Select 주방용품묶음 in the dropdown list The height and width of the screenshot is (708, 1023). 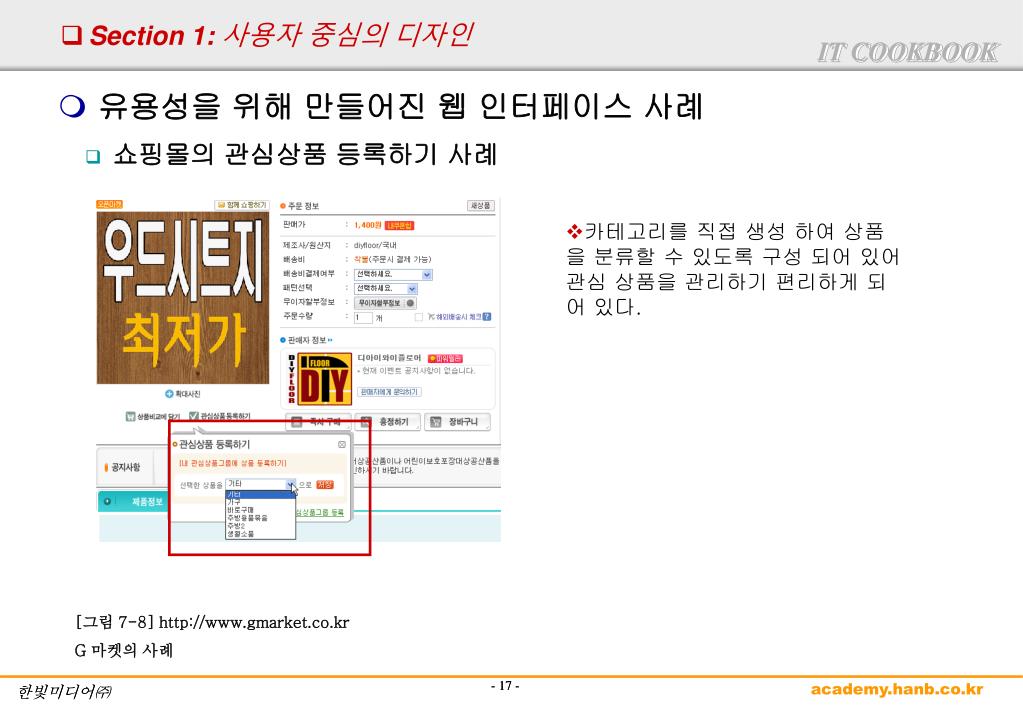point(260,517)
